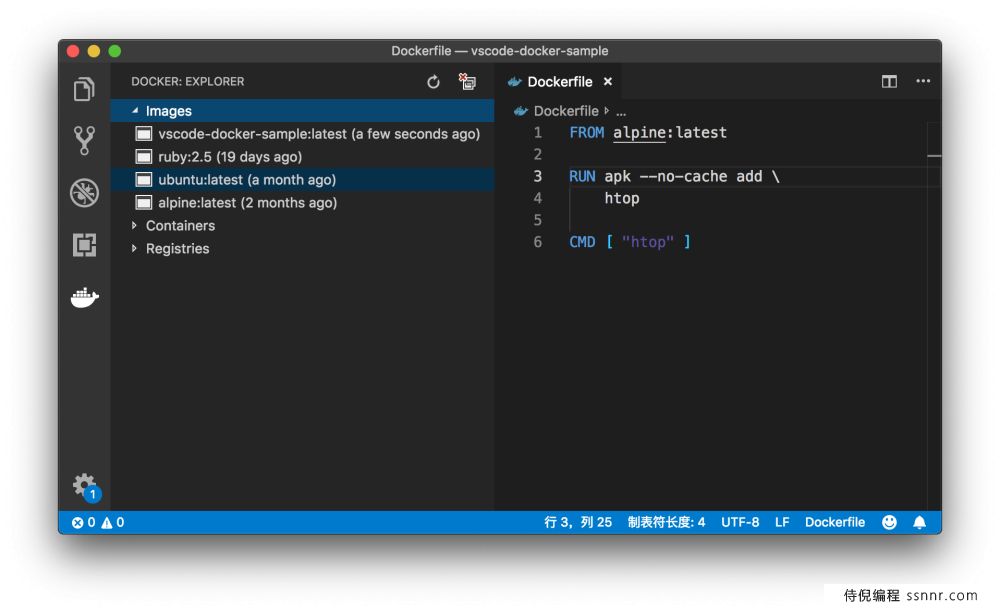Change Dockerfile language mode in status bar
This screenshot has width=1000, height=611.
[x=834, y=522]
